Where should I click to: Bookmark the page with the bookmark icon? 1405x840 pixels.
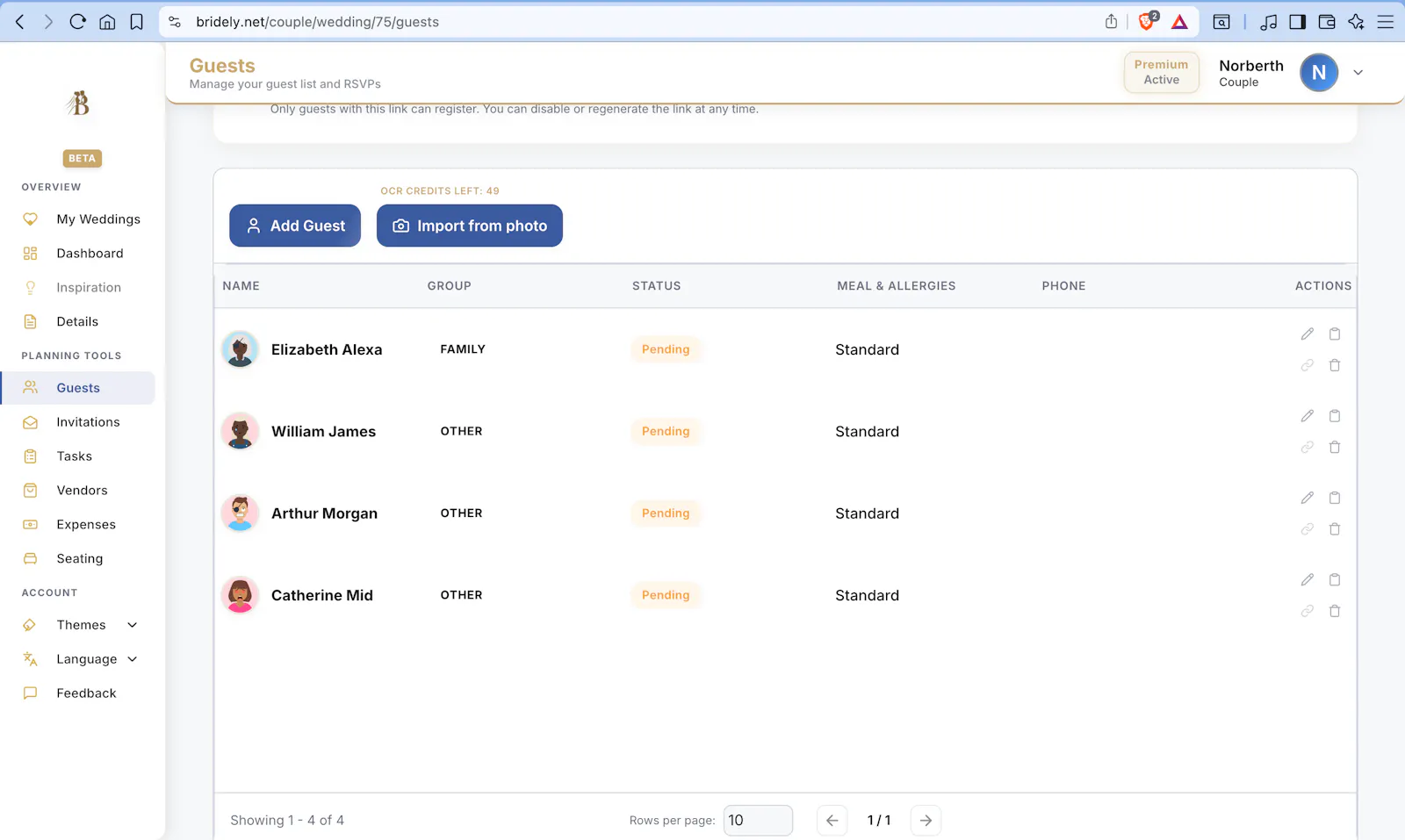[136, 22]
